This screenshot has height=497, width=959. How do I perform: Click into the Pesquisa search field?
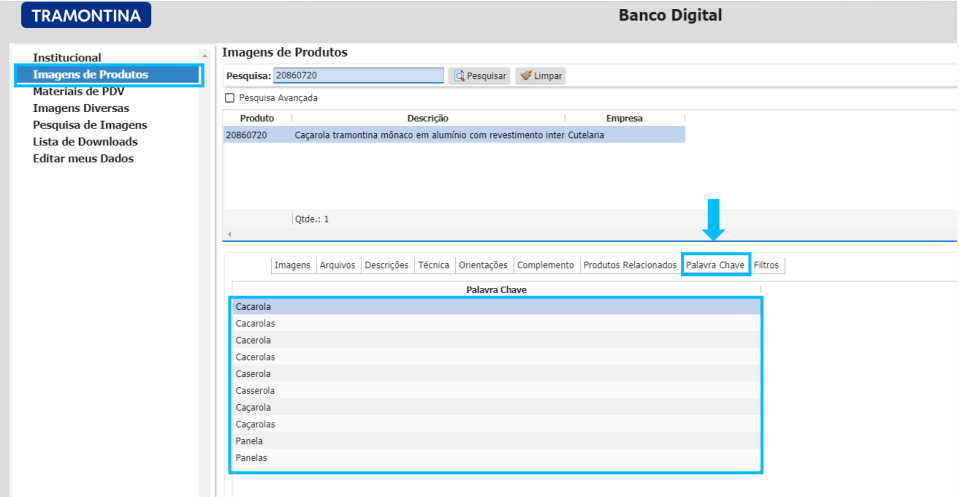(358, 75)
